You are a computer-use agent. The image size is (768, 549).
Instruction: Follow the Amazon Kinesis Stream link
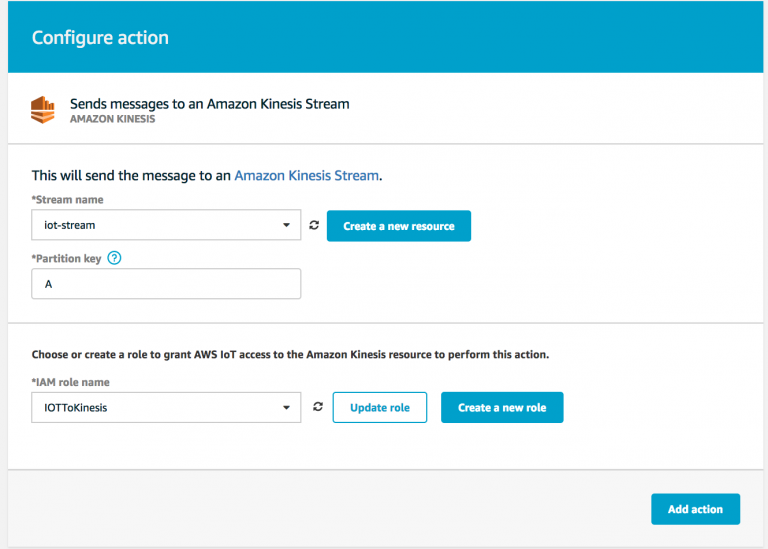pos(307,175)
